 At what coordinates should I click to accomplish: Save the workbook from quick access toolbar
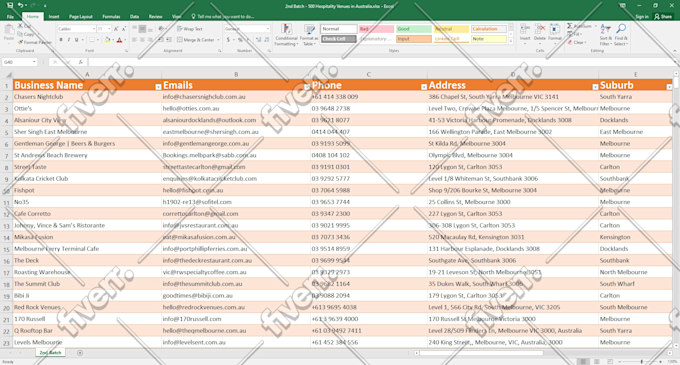click(x=10, y=5)
